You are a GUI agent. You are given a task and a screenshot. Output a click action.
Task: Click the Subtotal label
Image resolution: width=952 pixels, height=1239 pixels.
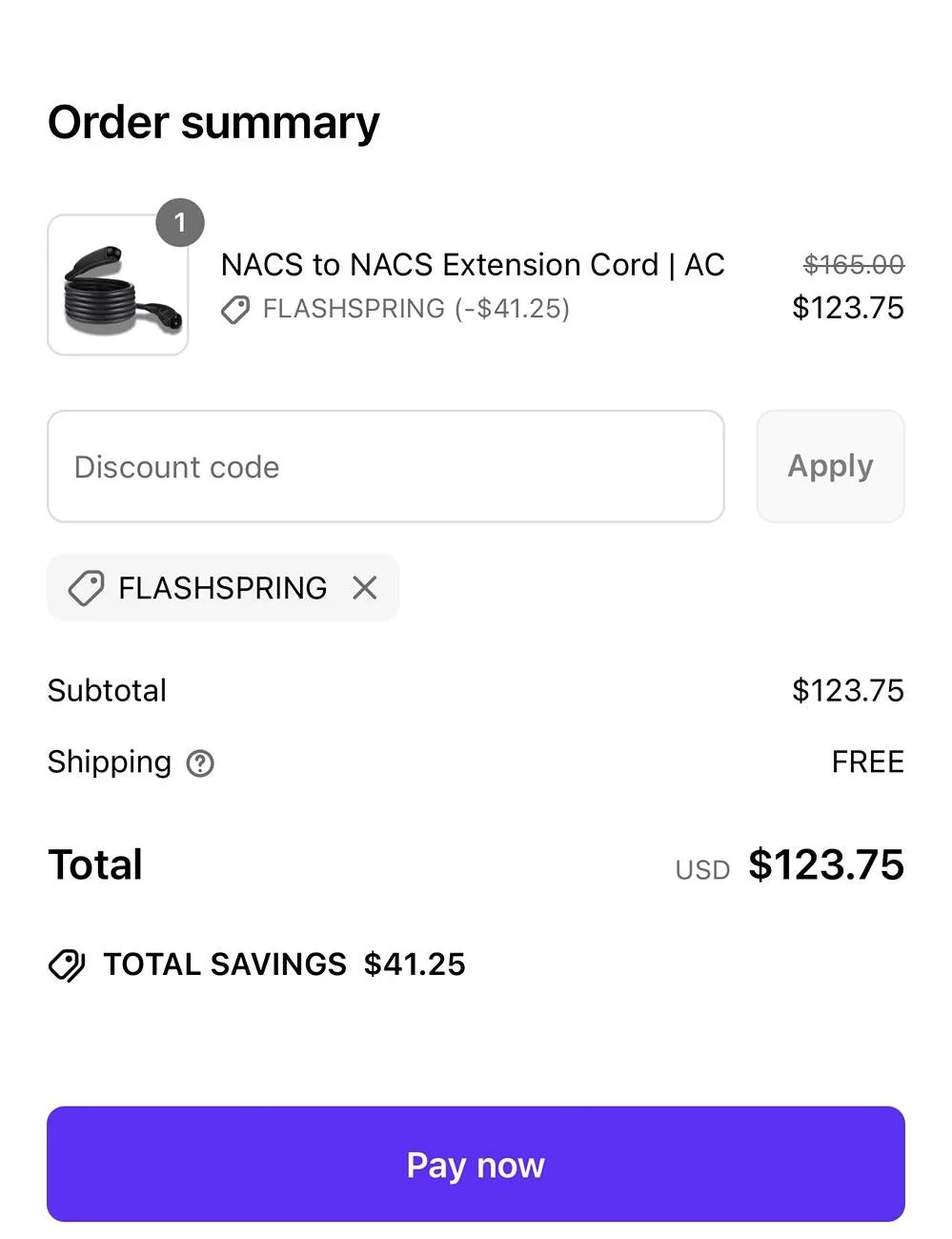click(x=107, y=690)
